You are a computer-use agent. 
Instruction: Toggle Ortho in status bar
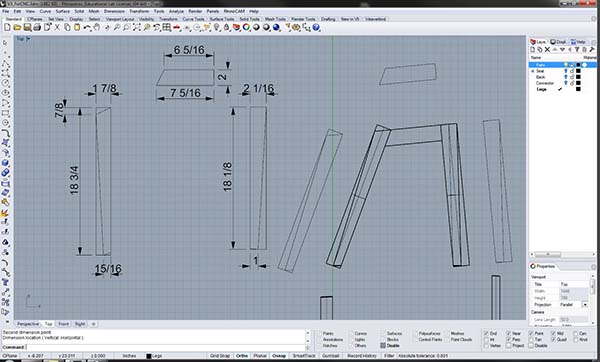click(242, 356)
